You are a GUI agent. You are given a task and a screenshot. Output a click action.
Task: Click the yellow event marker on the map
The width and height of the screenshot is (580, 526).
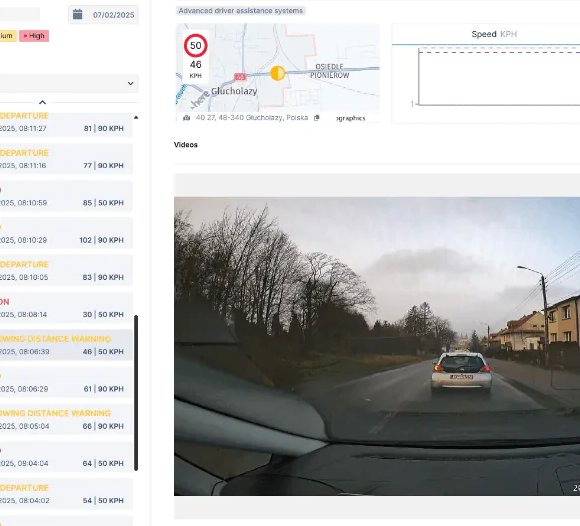coord(277,73)
